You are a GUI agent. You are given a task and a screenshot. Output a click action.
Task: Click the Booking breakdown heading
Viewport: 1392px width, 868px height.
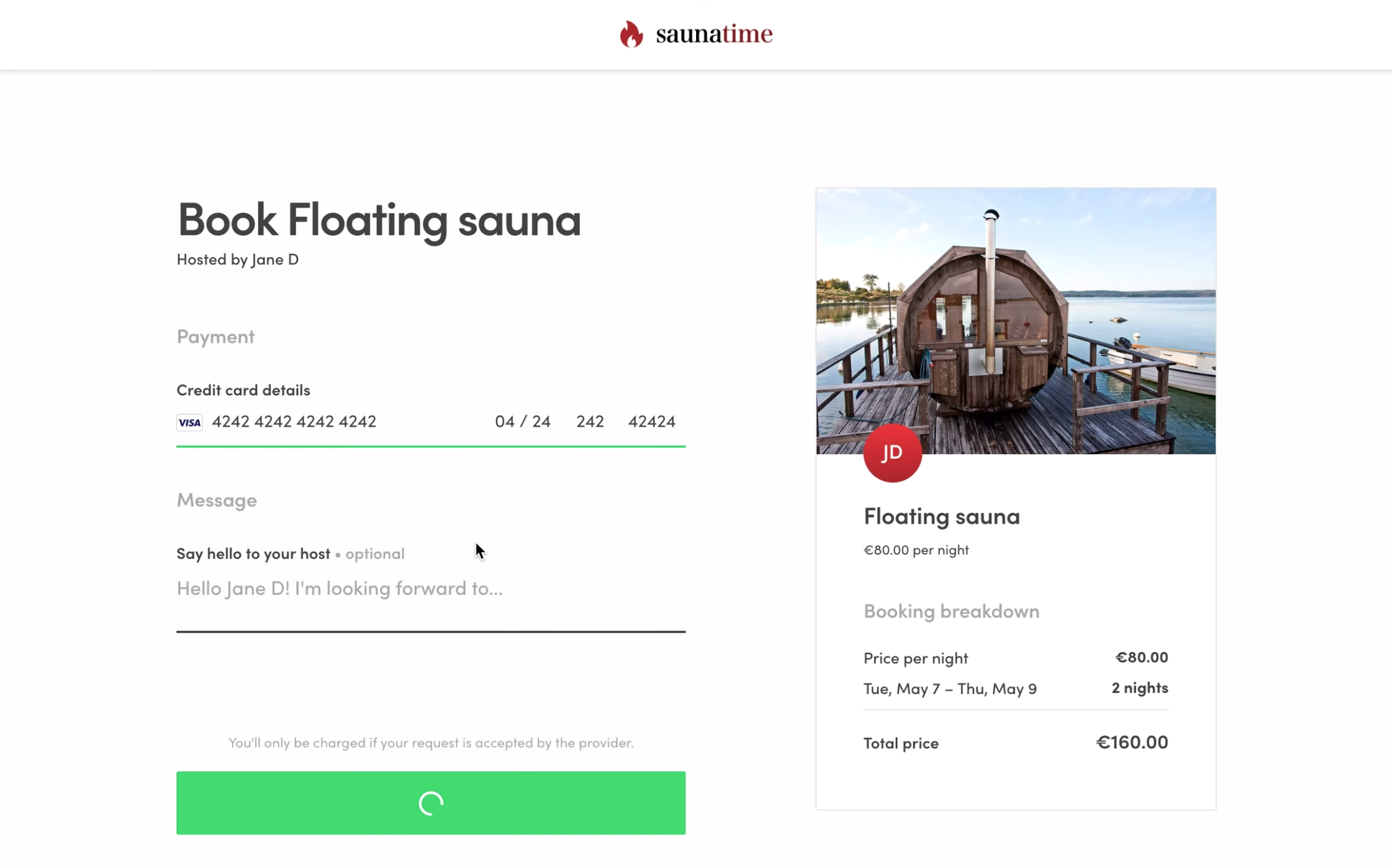[951, 611]
